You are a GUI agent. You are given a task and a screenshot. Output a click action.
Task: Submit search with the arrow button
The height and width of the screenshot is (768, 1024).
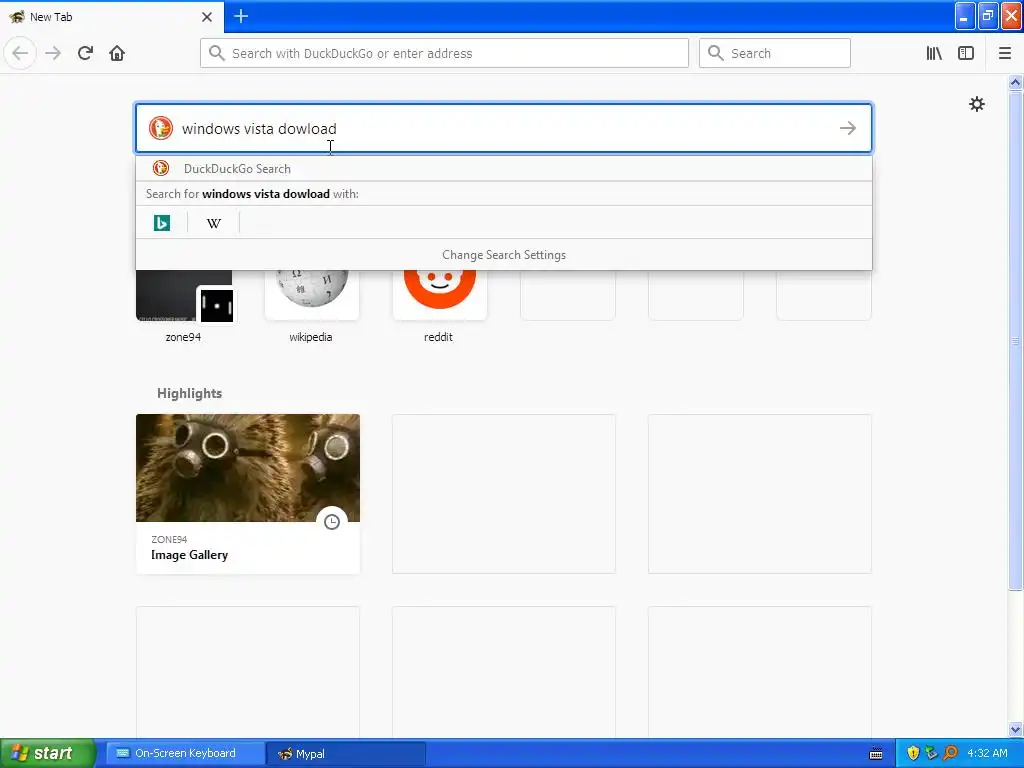(848, 128)
